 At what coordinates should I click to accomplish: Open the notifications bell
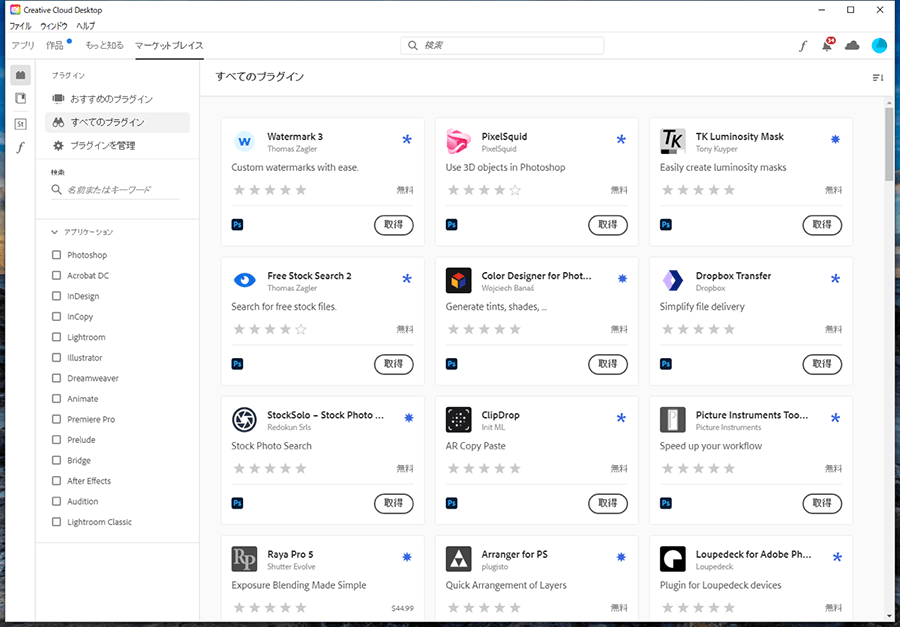(827, 45)
